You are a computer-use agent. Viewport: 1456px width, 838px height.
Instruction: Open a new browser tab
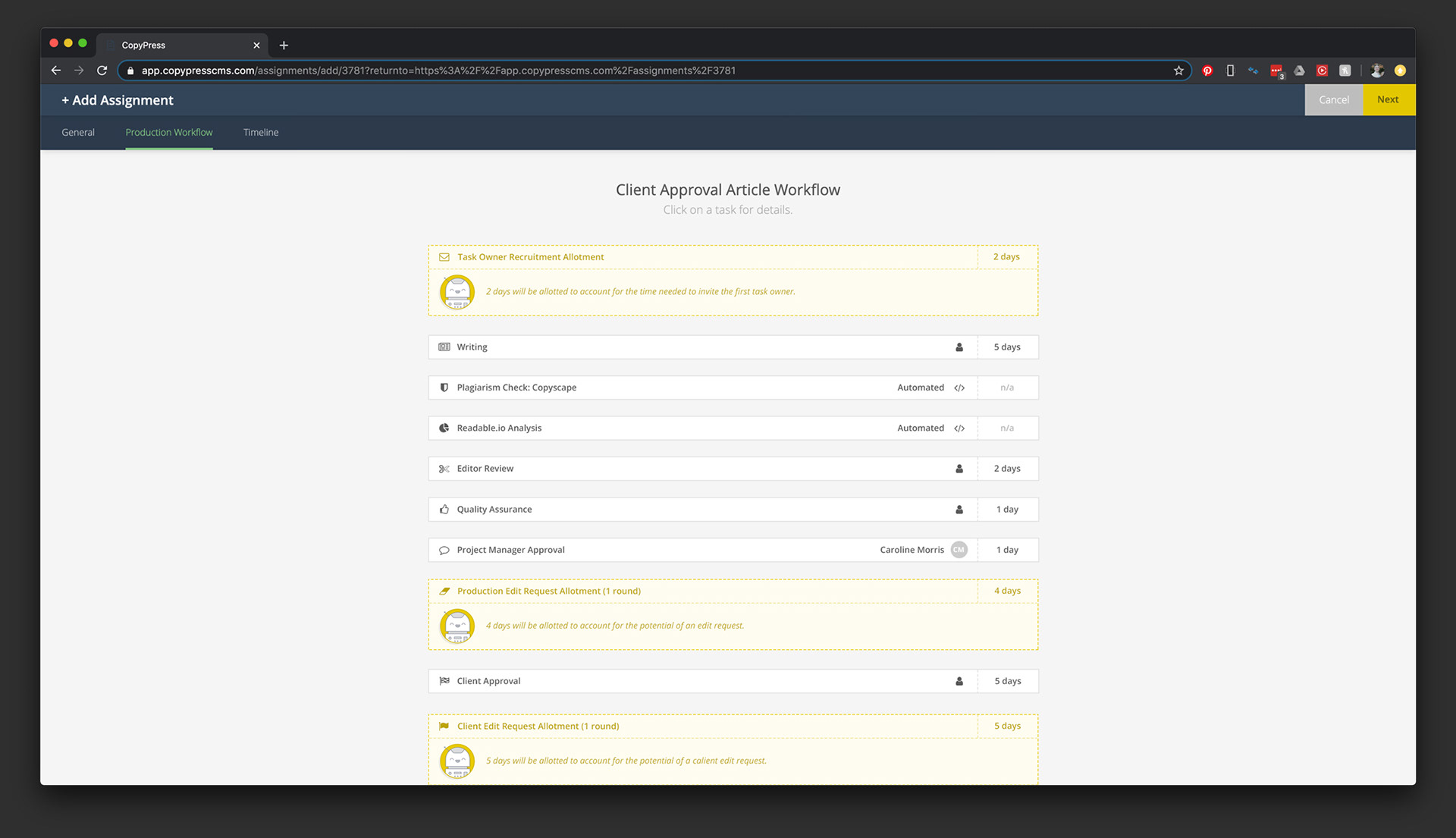[x=284, y=46]
